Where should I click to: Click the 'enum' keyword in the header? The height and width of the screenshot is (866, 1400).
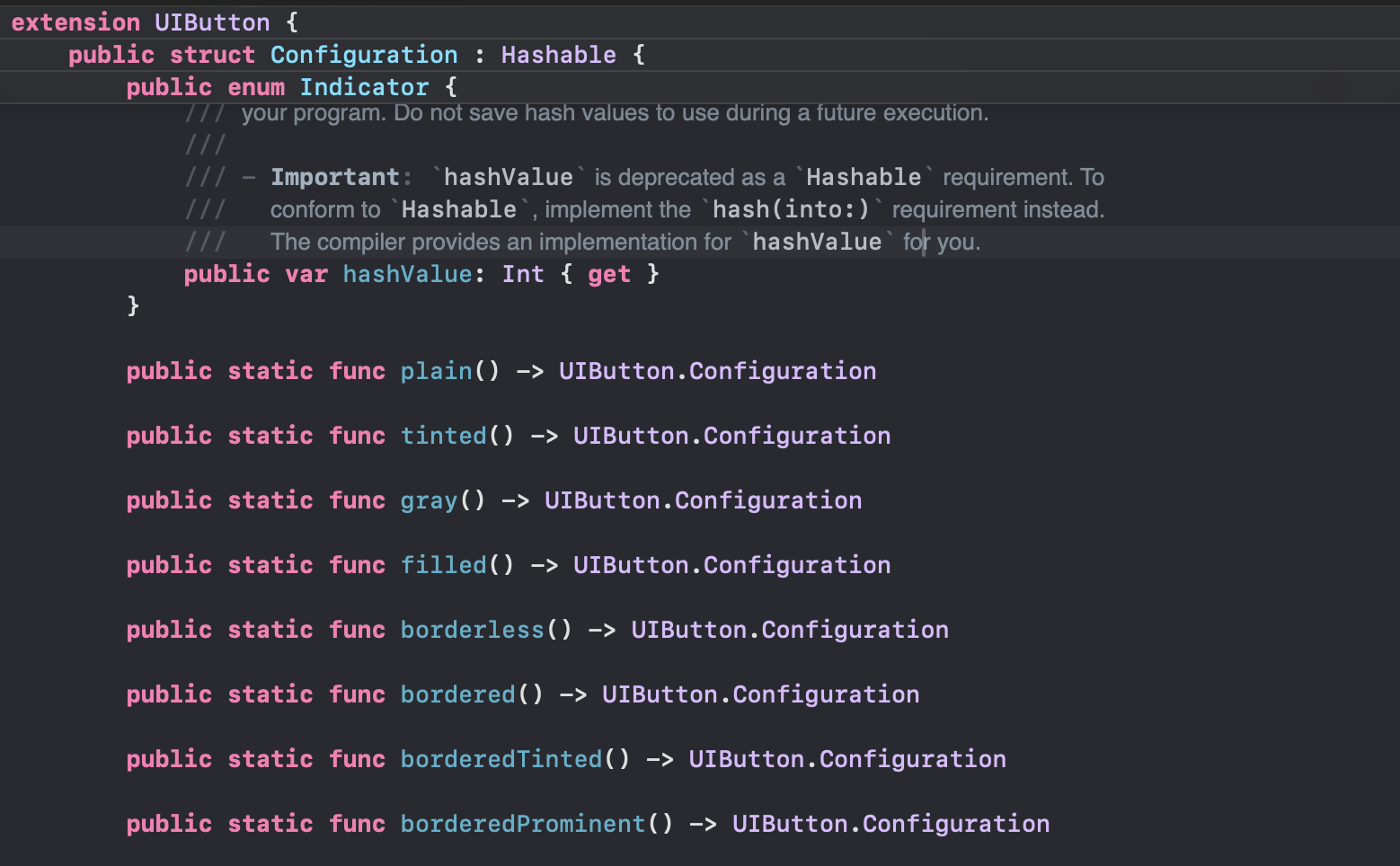(x=256, y=87)
